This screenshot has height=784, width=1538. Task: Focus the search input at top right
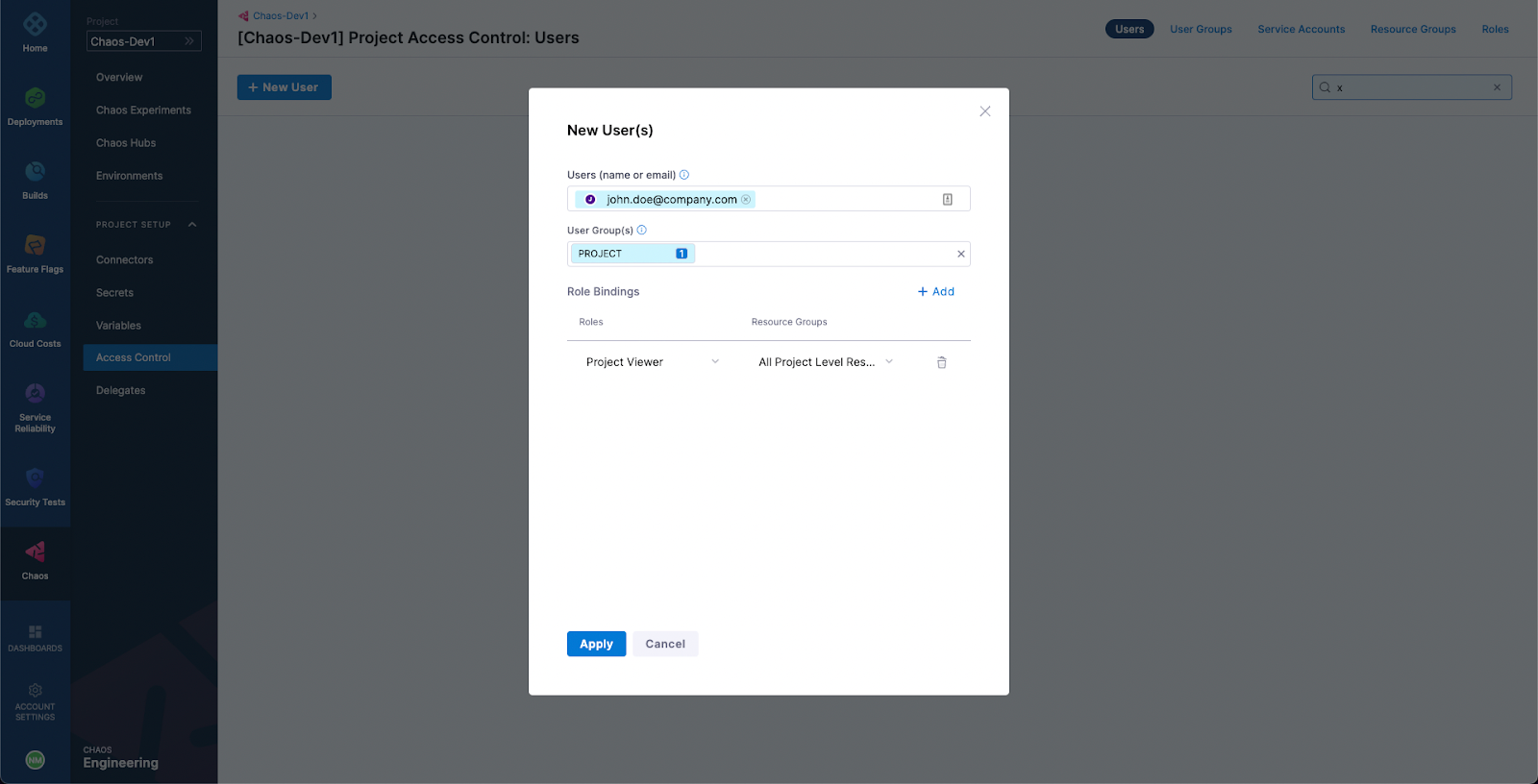click(x=1411, y=87)
